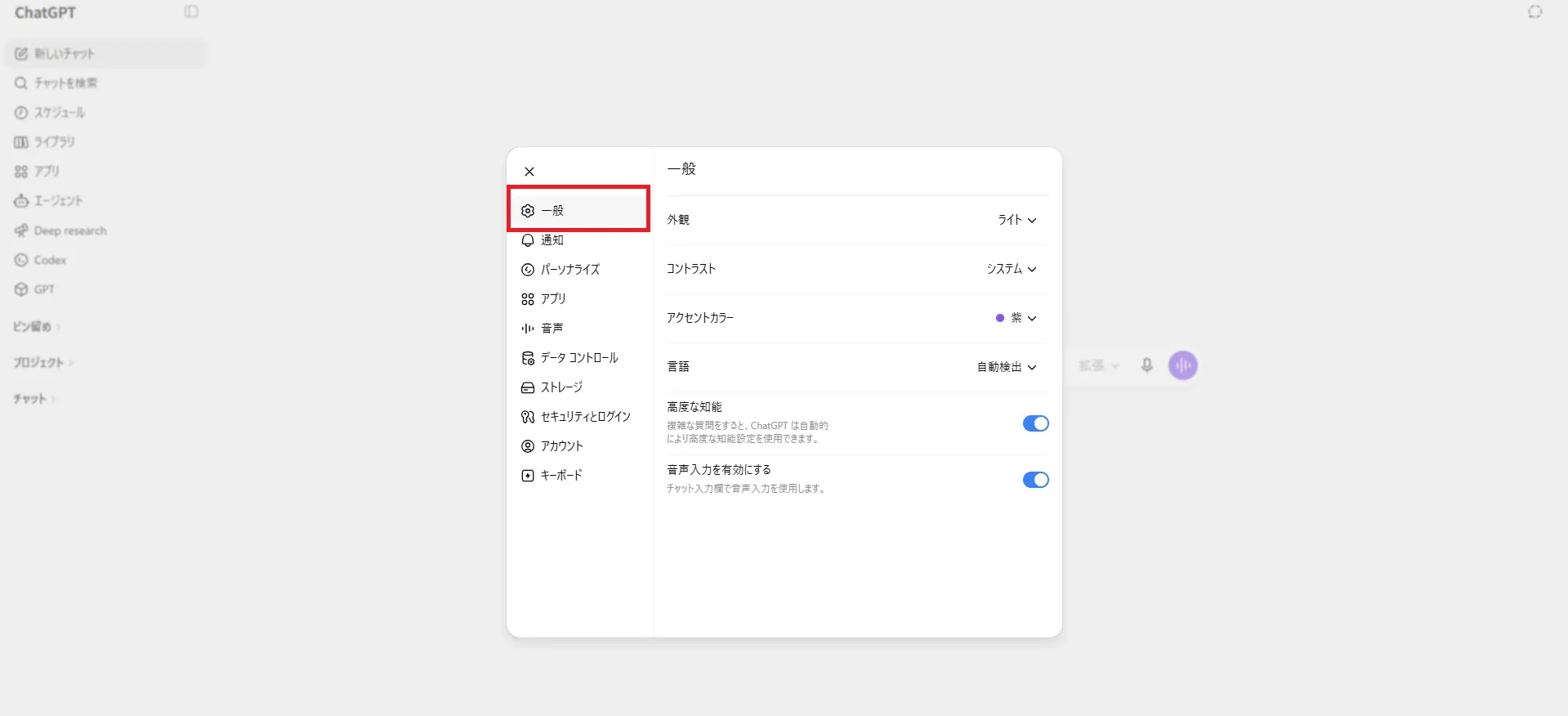Open GPT in the sidebar
This screenshot has height=716, width=1568.
coord(106,289)
